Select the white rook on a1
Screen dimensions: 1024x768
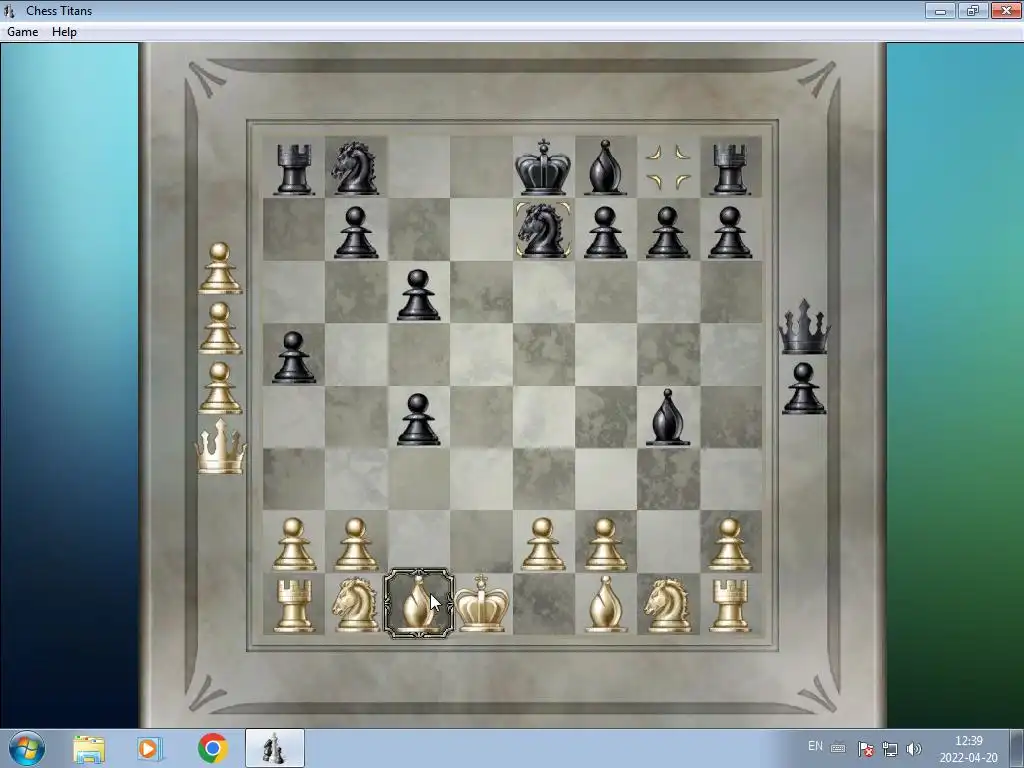tap(293, 606)
